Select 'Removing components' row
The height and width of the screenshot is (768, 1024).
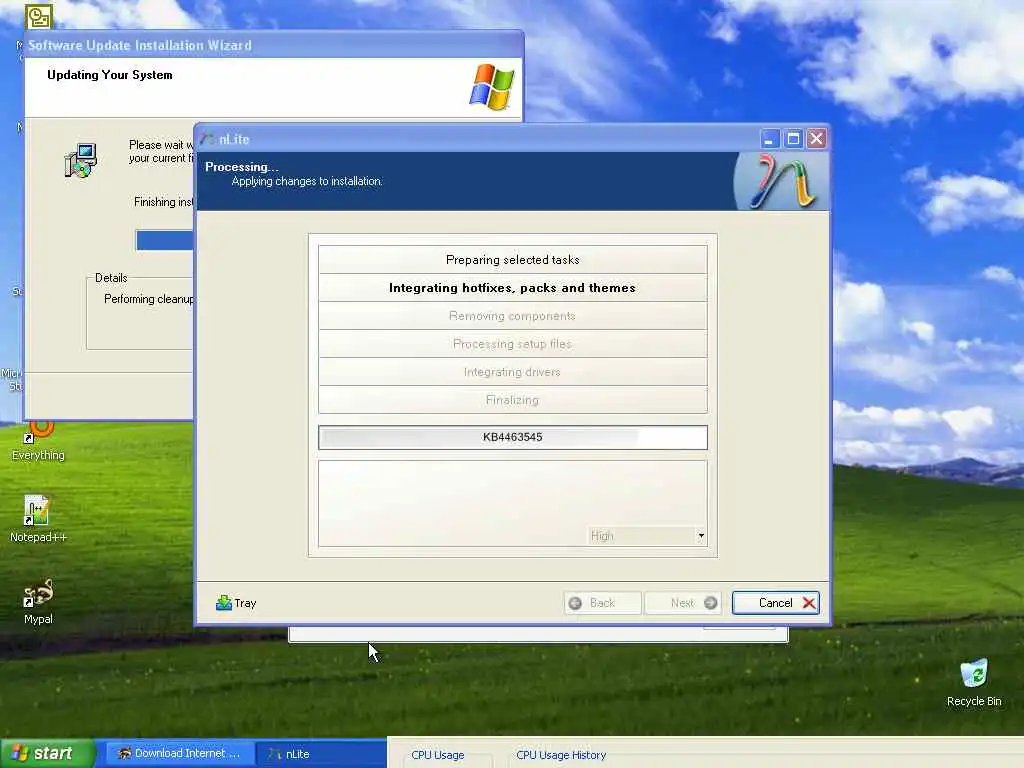(513, 316)
